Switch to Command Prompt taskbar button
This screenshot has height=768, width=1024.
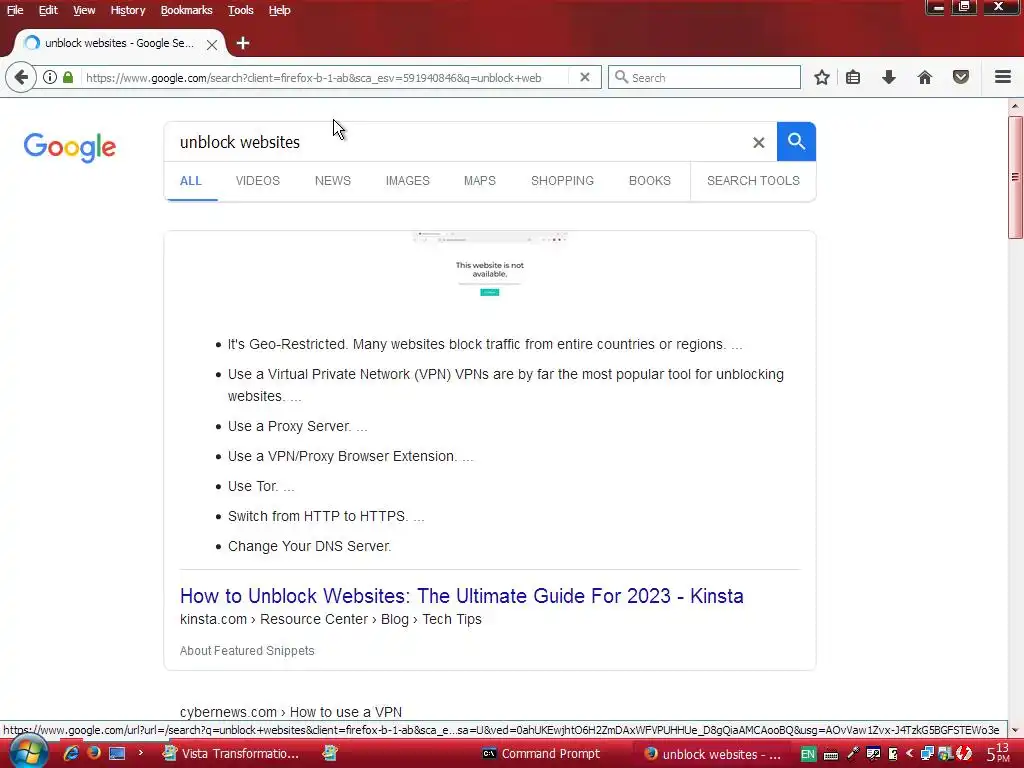click(x=541, y=754)
